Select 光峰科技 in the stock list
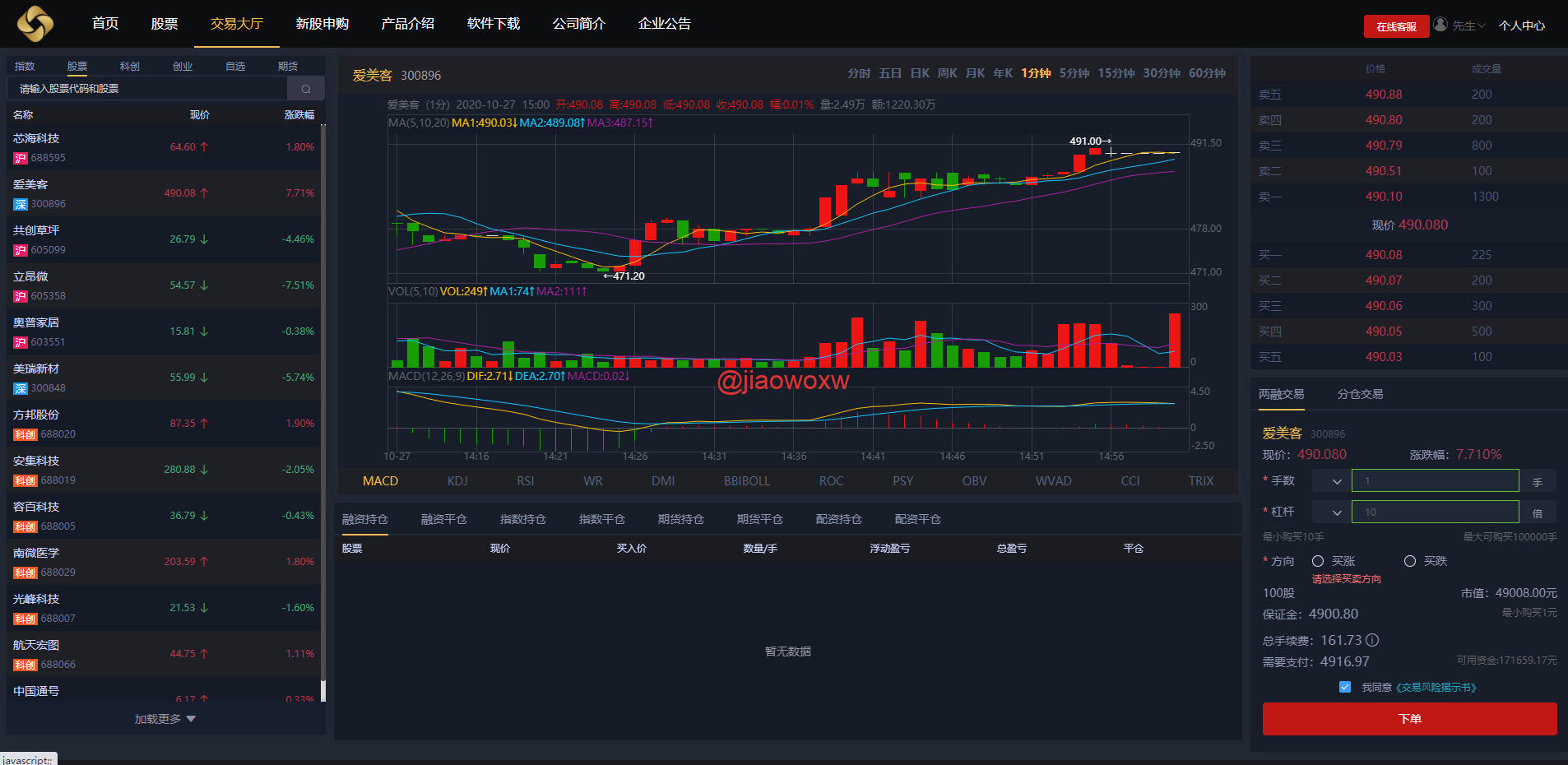The height and width of the screenshot is (765, 1568). point(164,609)
